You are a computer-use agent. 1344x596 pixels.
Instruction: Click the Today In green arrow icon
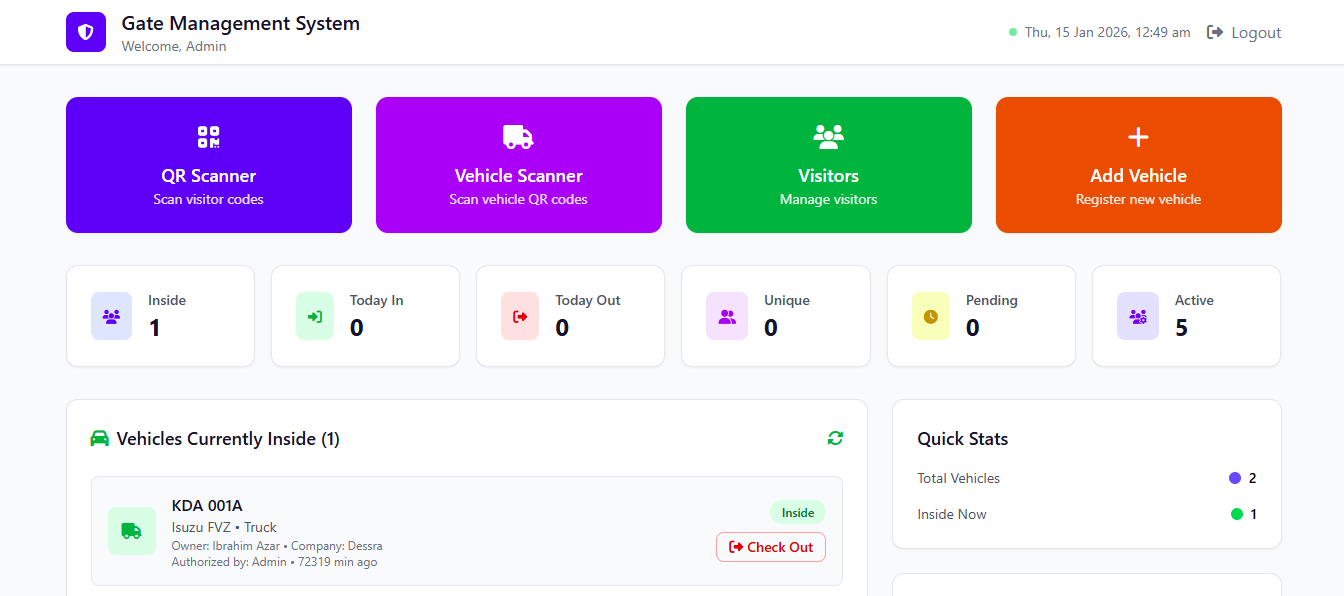point(315,316)
